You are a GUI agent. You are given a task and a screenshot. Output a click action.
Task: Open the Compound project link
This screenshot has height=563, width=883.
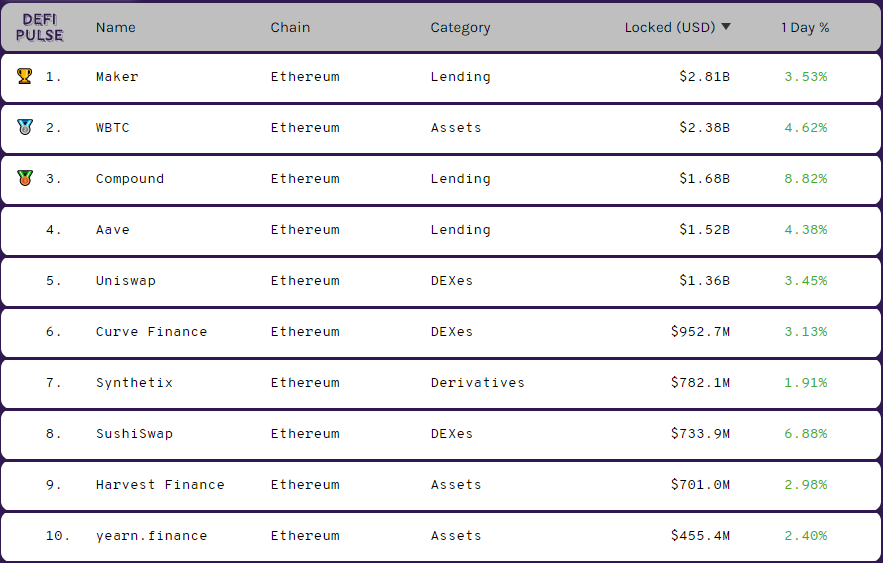pyautogui.click(x=130, y=179)
